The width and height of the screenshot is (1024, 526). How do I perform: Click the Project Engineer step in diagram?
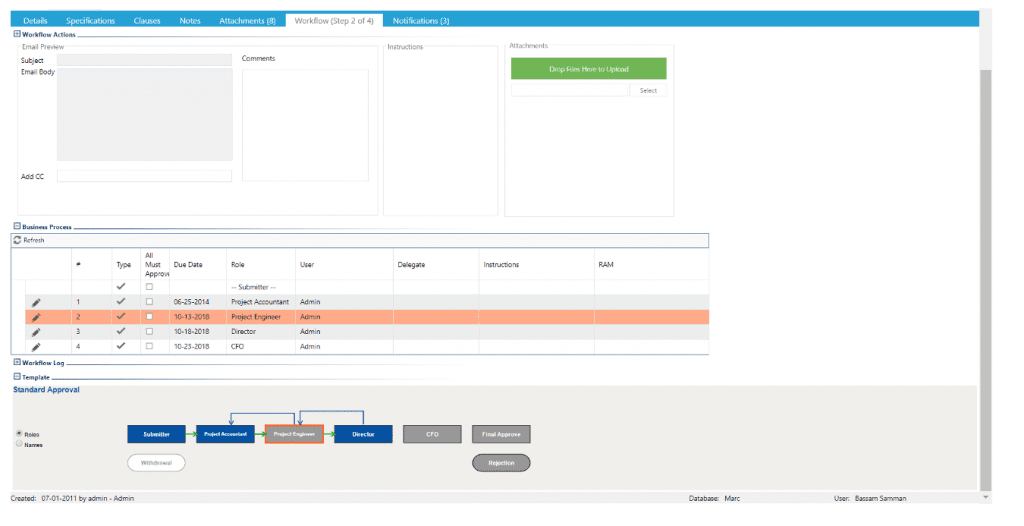click(295, 434)
